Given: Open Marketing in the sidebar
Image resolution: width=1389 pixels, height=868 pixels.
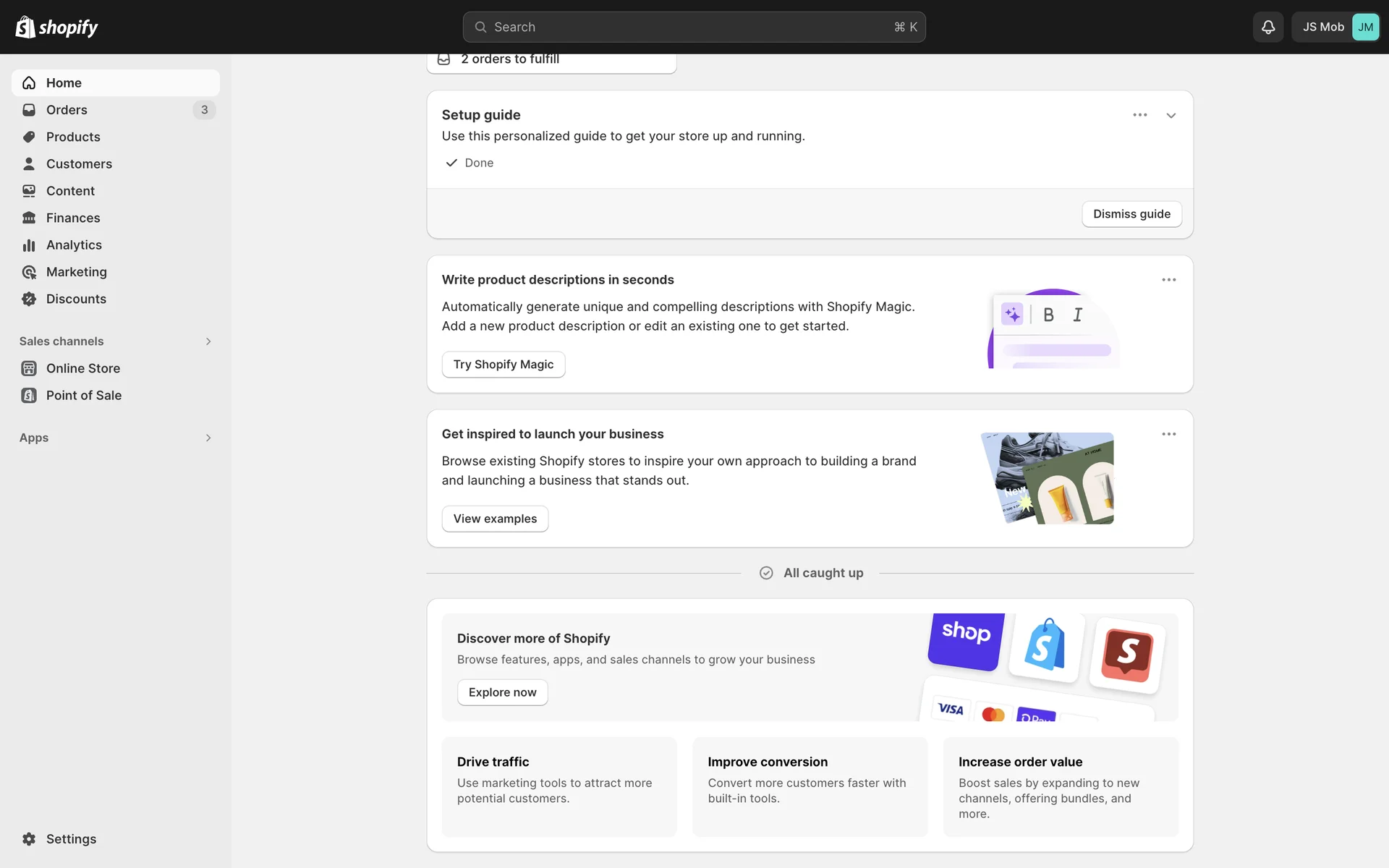Looking at the screenshot, I should (76, 272).
